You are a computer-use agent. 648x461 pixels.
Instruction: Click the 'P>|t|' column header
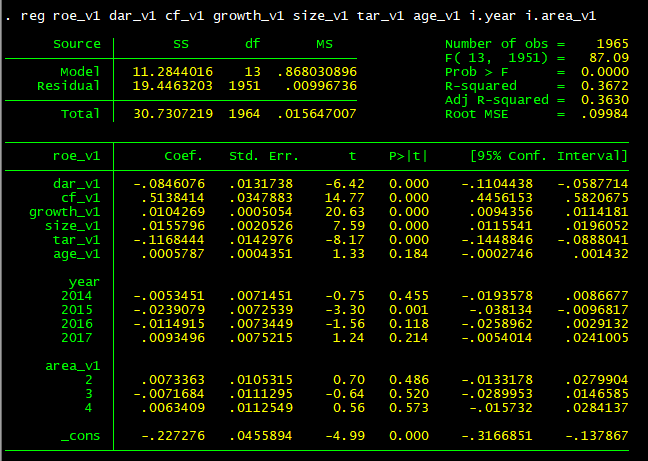click(408, 156)
